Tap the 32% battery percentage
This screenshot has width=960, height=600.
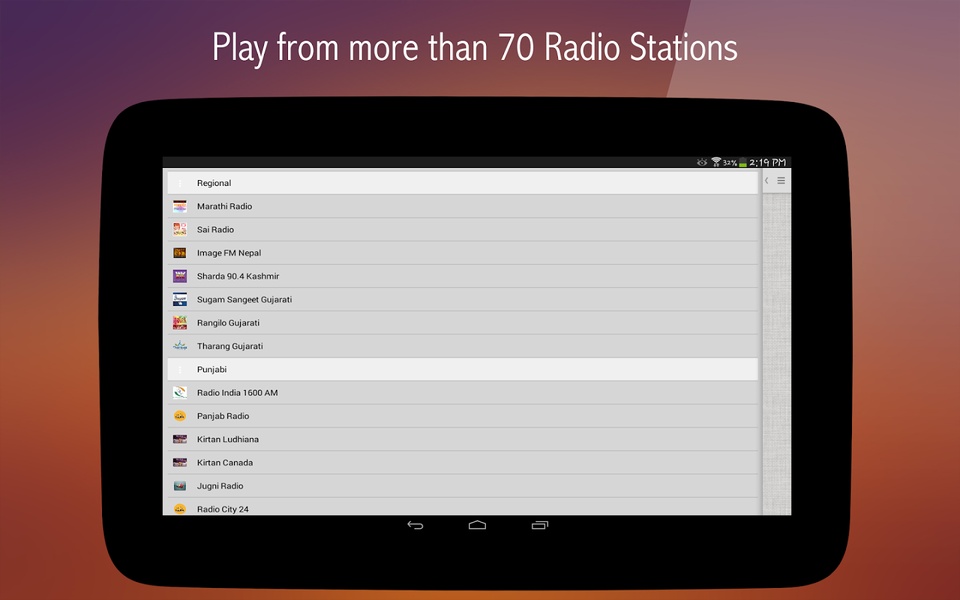tap(730, 163)
